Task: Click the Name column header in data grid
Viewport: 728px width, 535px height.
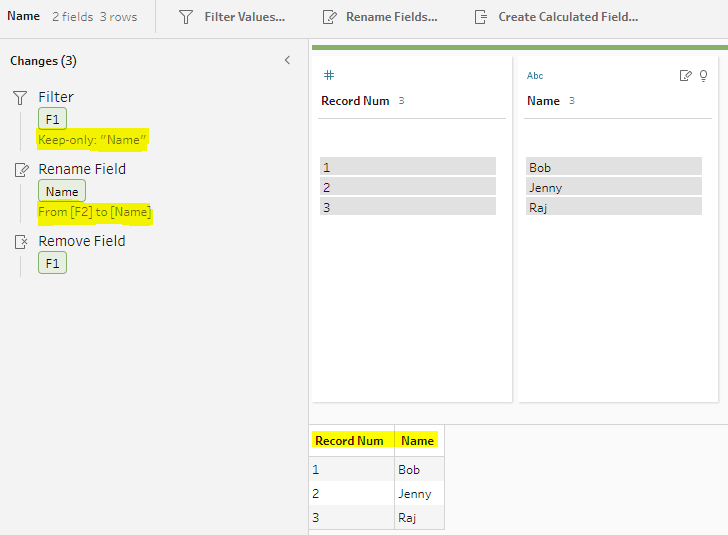Action: click(417, 441)
